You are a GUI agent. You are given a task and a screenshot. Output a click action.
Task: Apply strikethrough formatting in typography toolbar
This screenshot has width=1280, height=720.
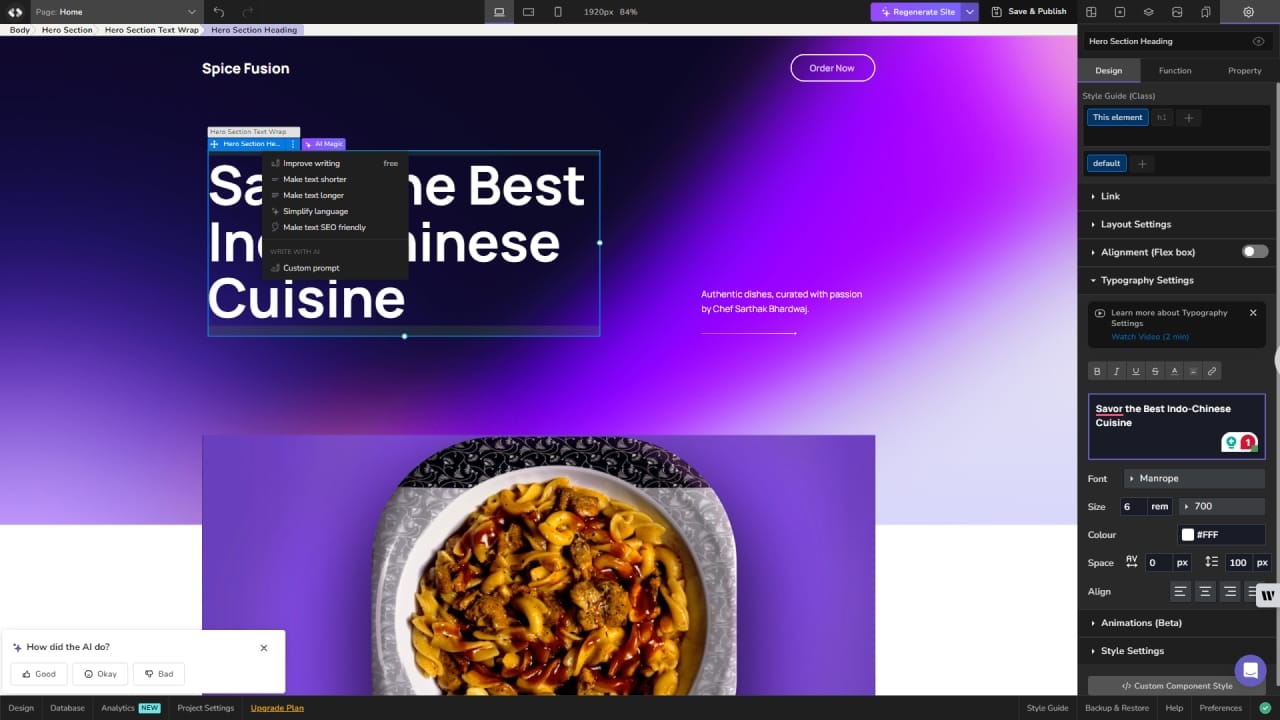pyautogui.click(x=1155, y=371)
